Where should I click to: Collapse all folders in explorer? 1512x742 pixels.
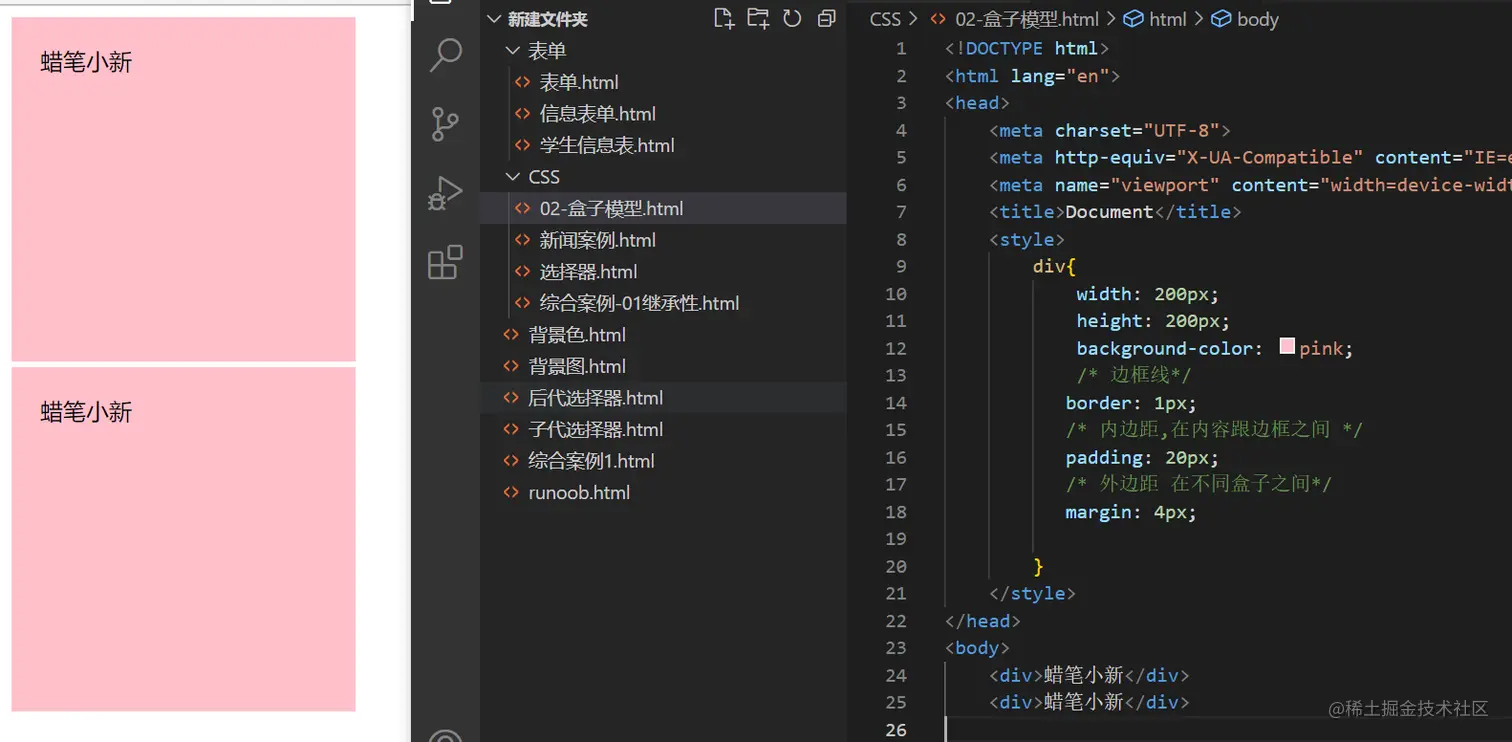coord(826,18)
